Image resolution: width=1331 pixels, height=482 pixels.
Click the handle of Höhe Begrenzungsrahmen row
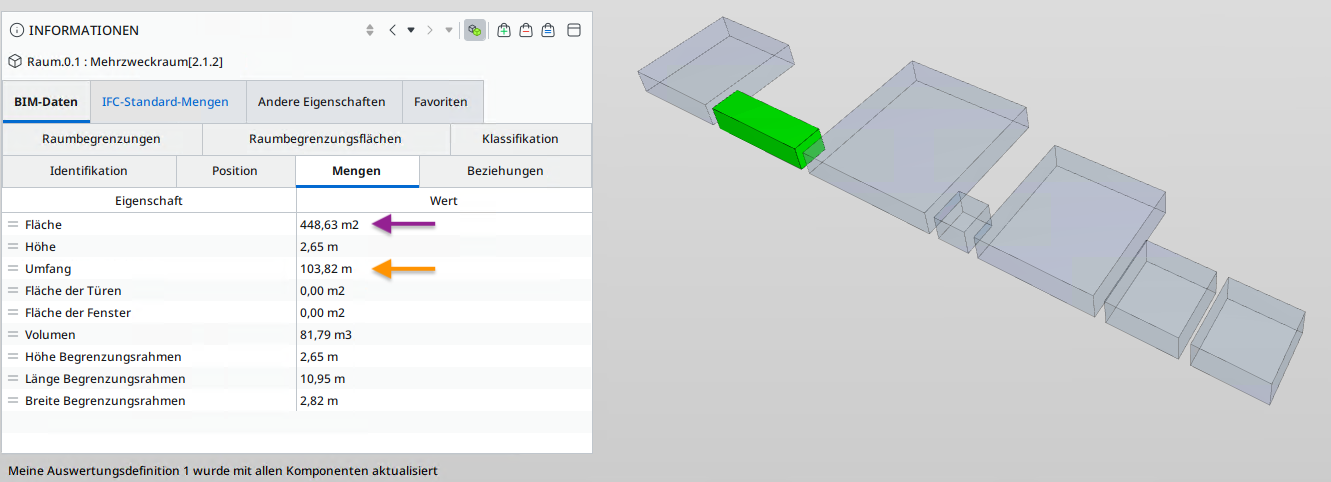pos(13,357)
